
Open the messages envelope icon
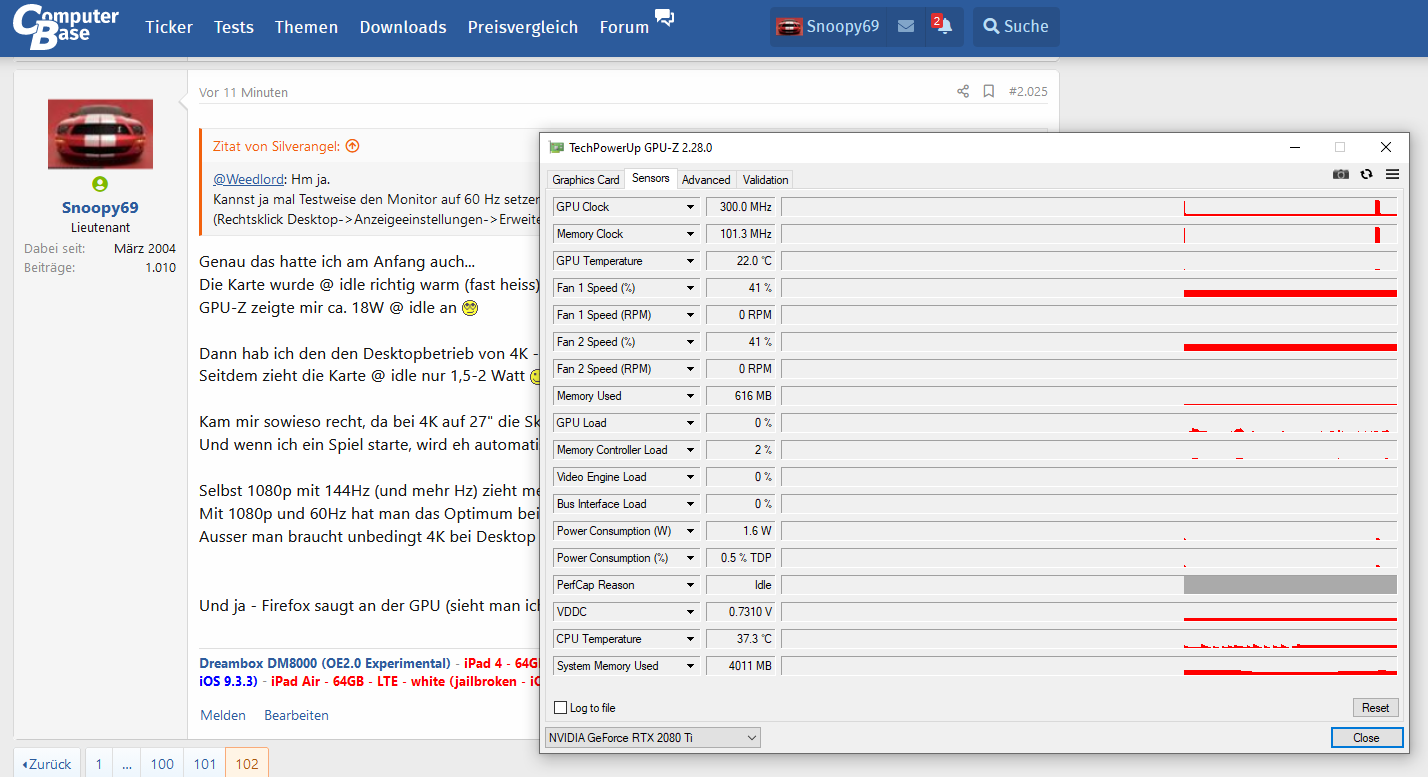point(906,27)
